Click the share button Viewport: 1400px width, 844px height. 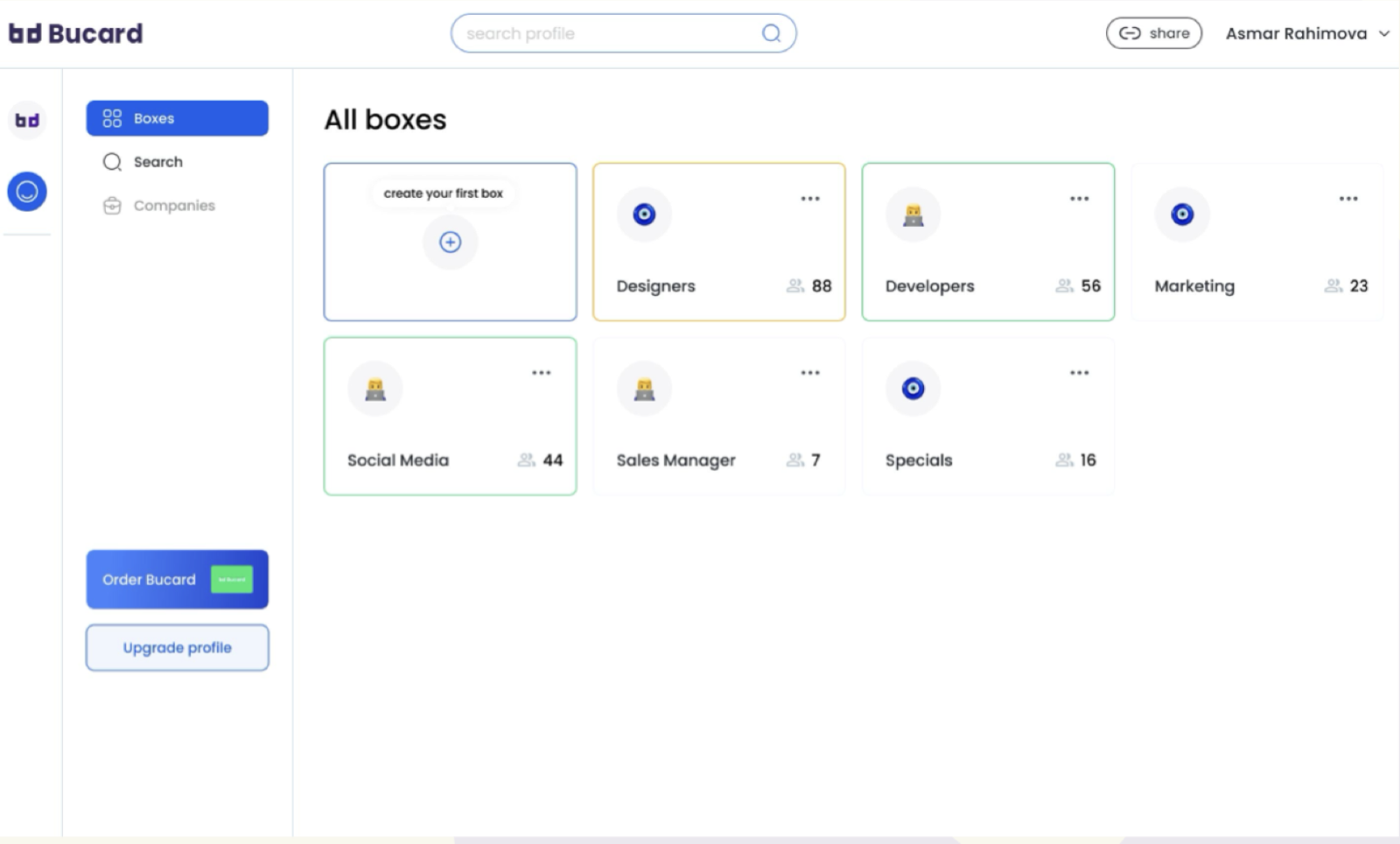[1153, 33]
